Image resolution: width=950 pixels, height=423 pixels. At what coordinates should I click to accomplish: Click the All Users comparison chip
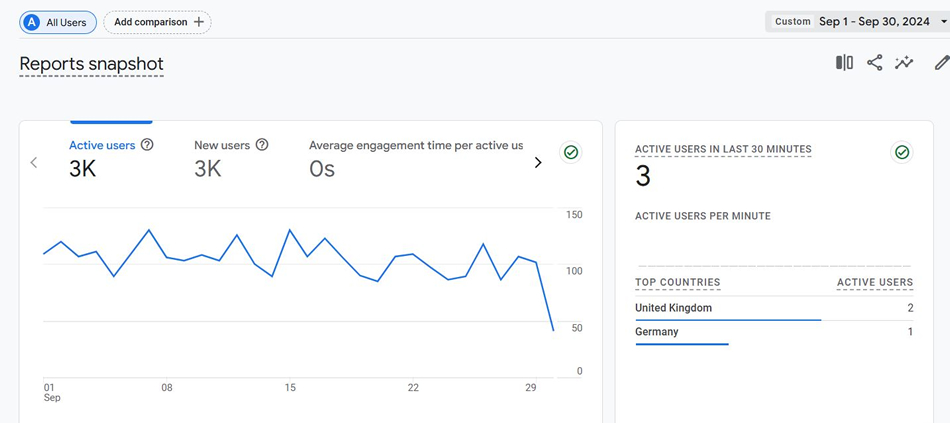point(58,22)
